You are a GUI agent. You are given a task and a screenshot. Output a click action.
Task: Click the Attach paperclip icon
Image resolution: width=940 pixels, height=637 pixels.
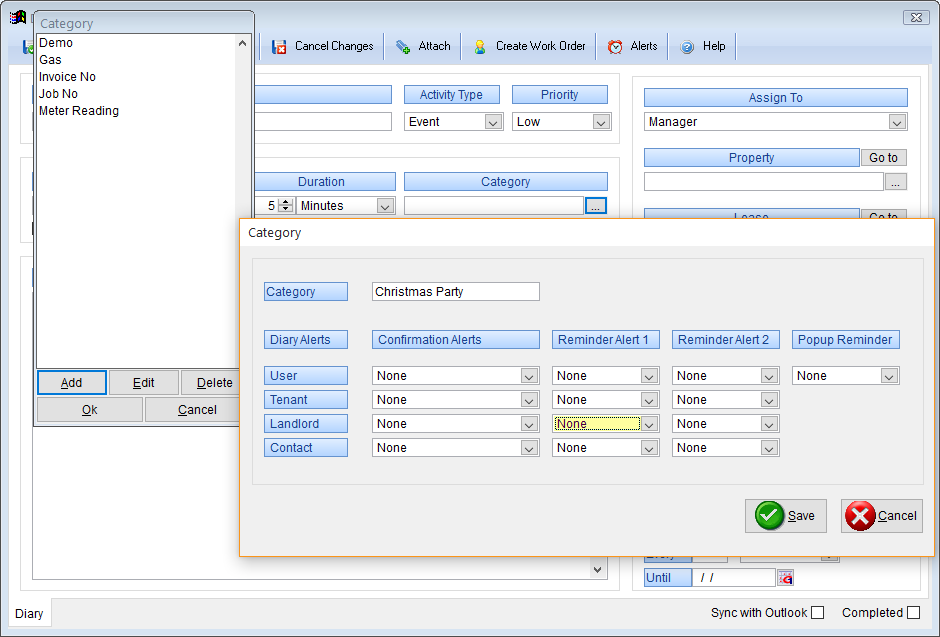tap(403, 47)
